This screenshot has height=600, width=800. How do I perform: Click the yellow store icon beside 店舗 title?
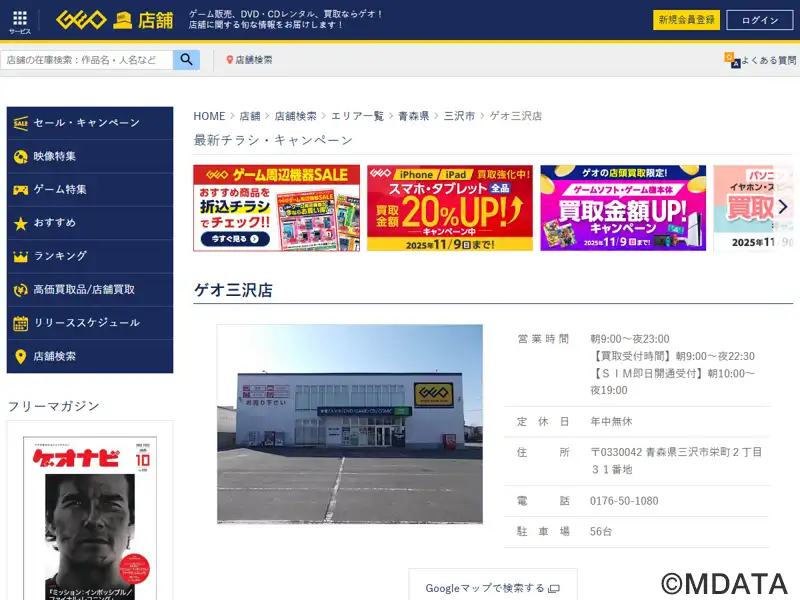coord(122,20)
